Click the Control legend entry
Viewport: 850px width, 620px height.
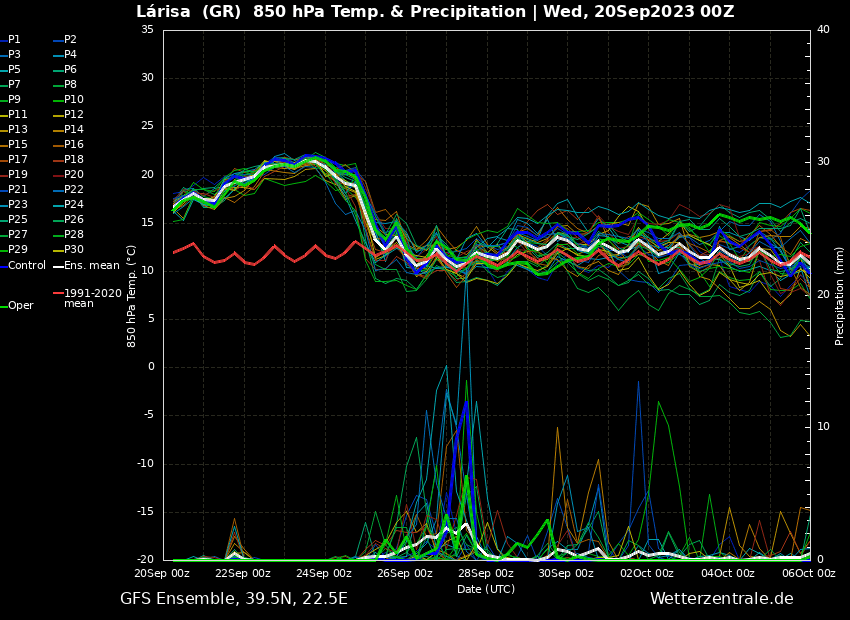point(26,265)
